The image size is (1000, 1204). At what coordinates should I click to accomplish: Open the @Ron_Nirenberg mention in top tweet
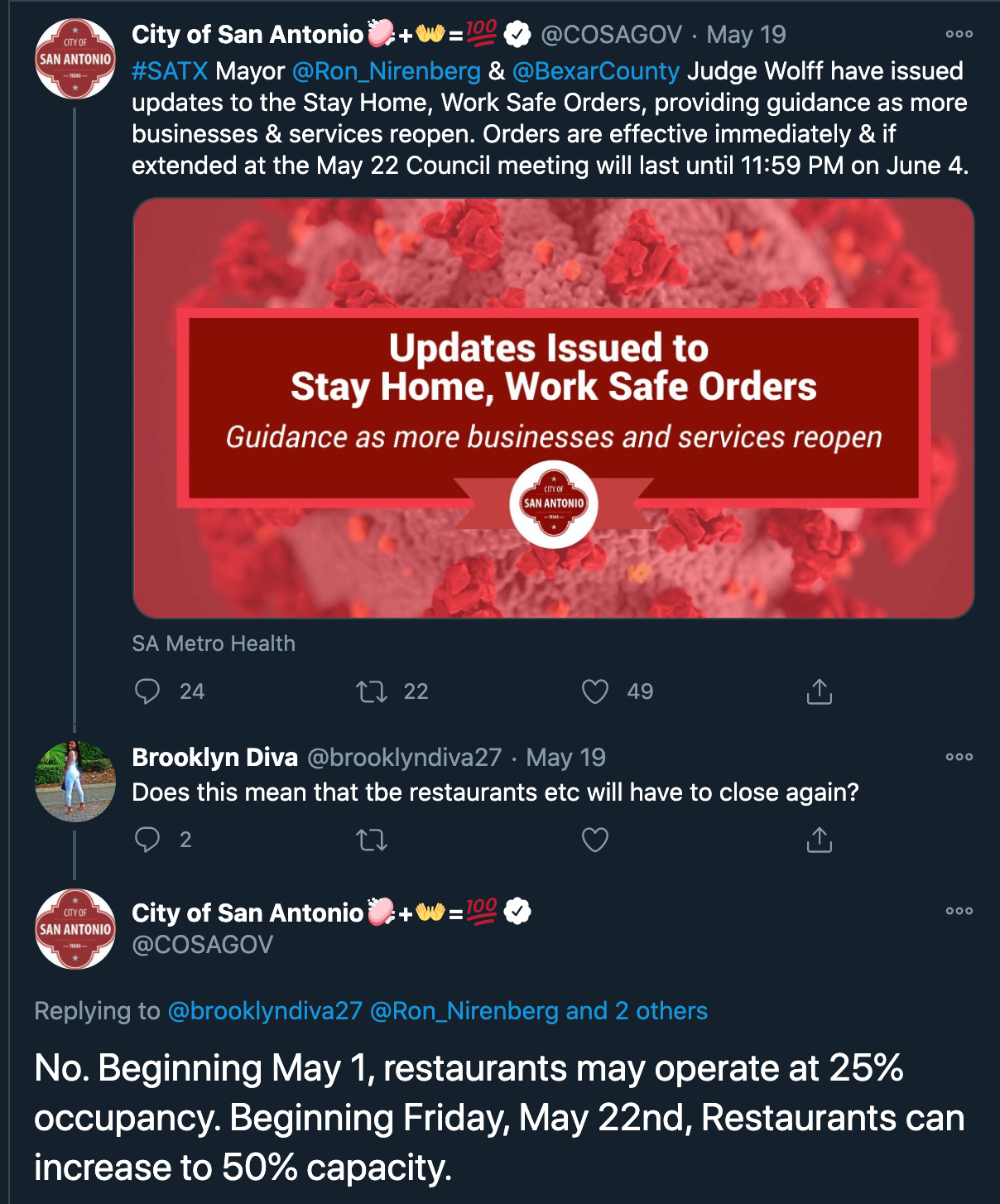point(386,71)
